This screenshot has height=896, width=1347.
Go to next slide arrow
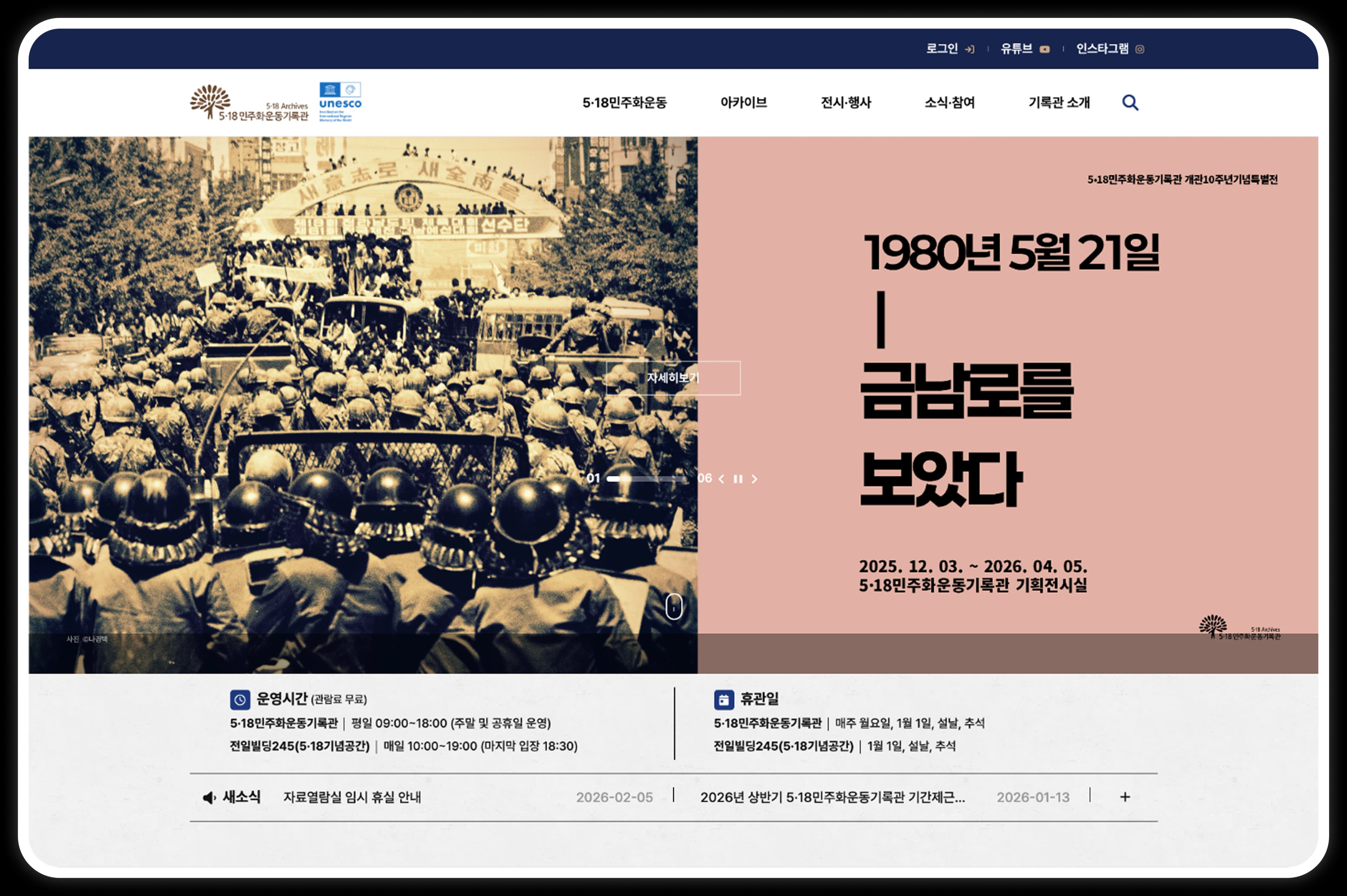pos(755,479)
